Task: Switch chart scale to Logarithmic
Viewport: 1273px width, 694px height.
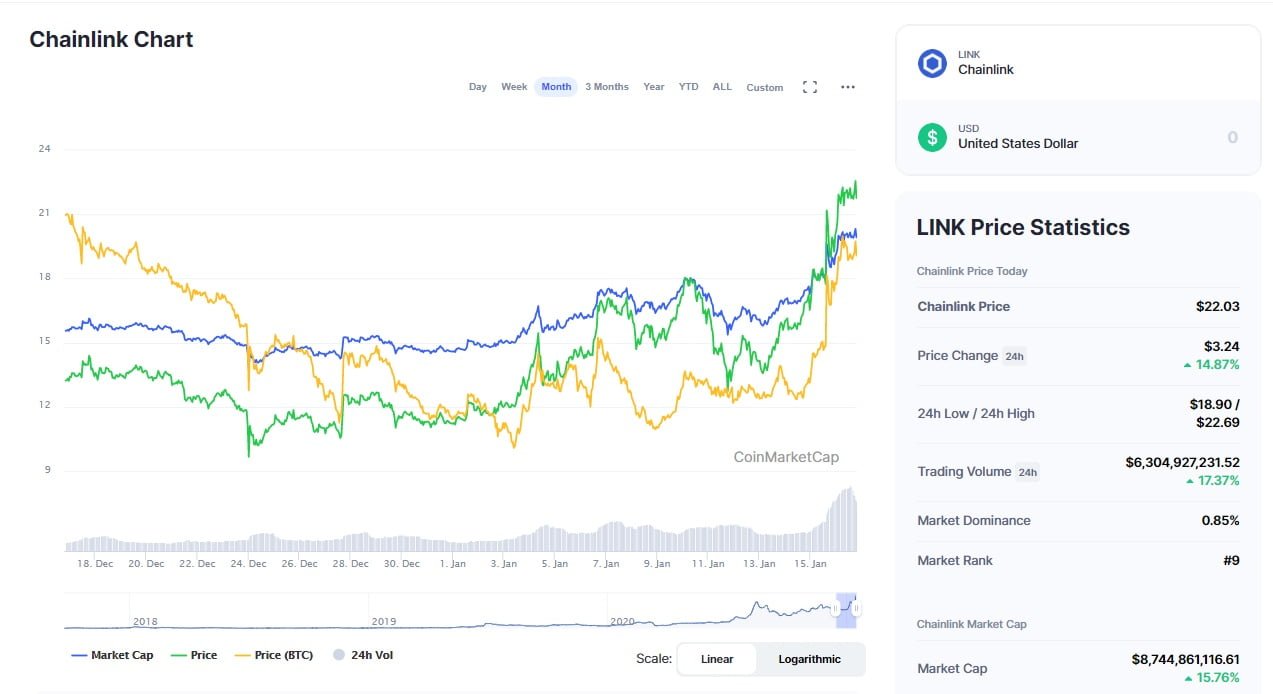Action: 809,659
